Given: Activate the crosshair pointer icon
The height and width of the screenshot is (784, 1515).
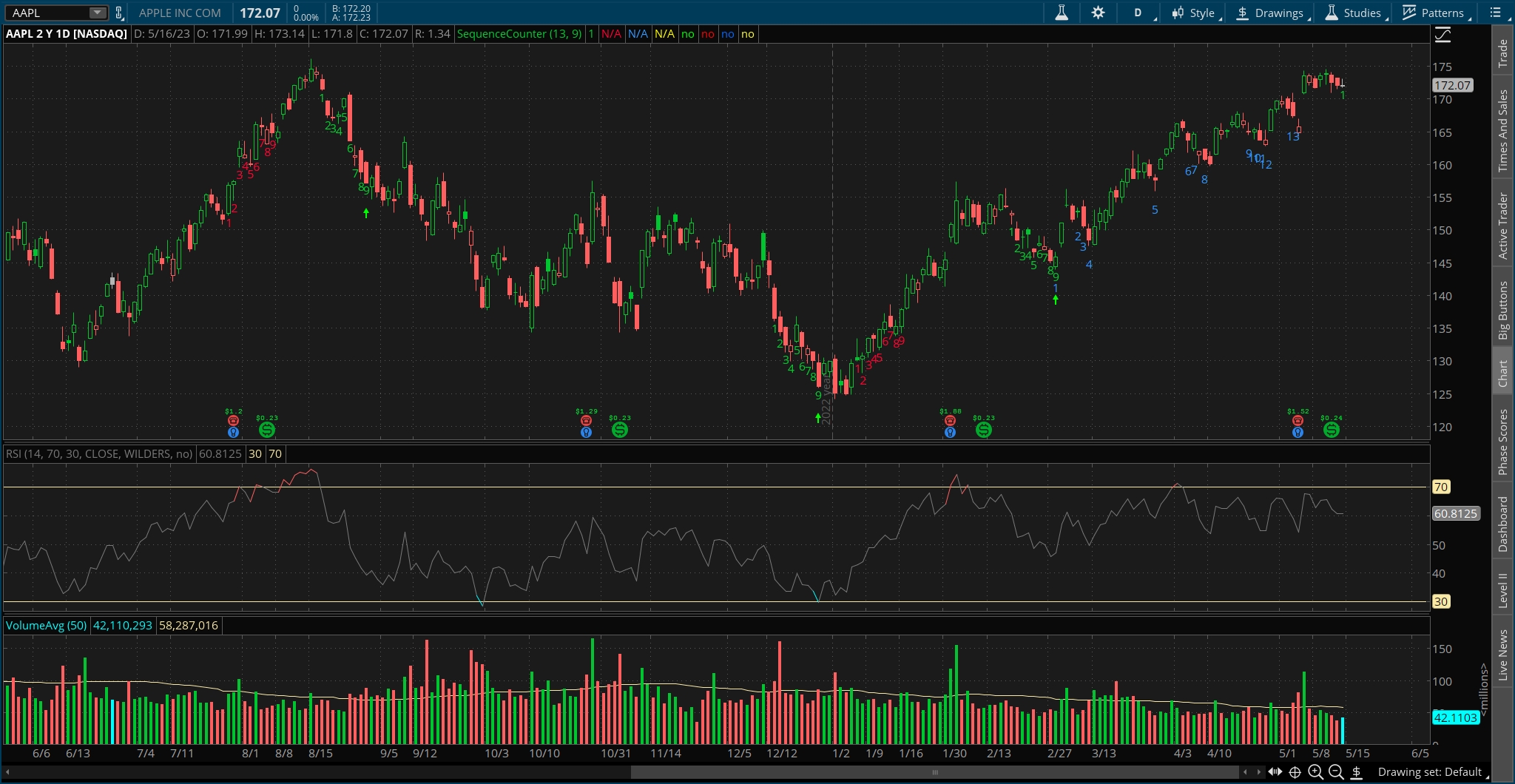Looking at the screenshot, I should 1295,772.
